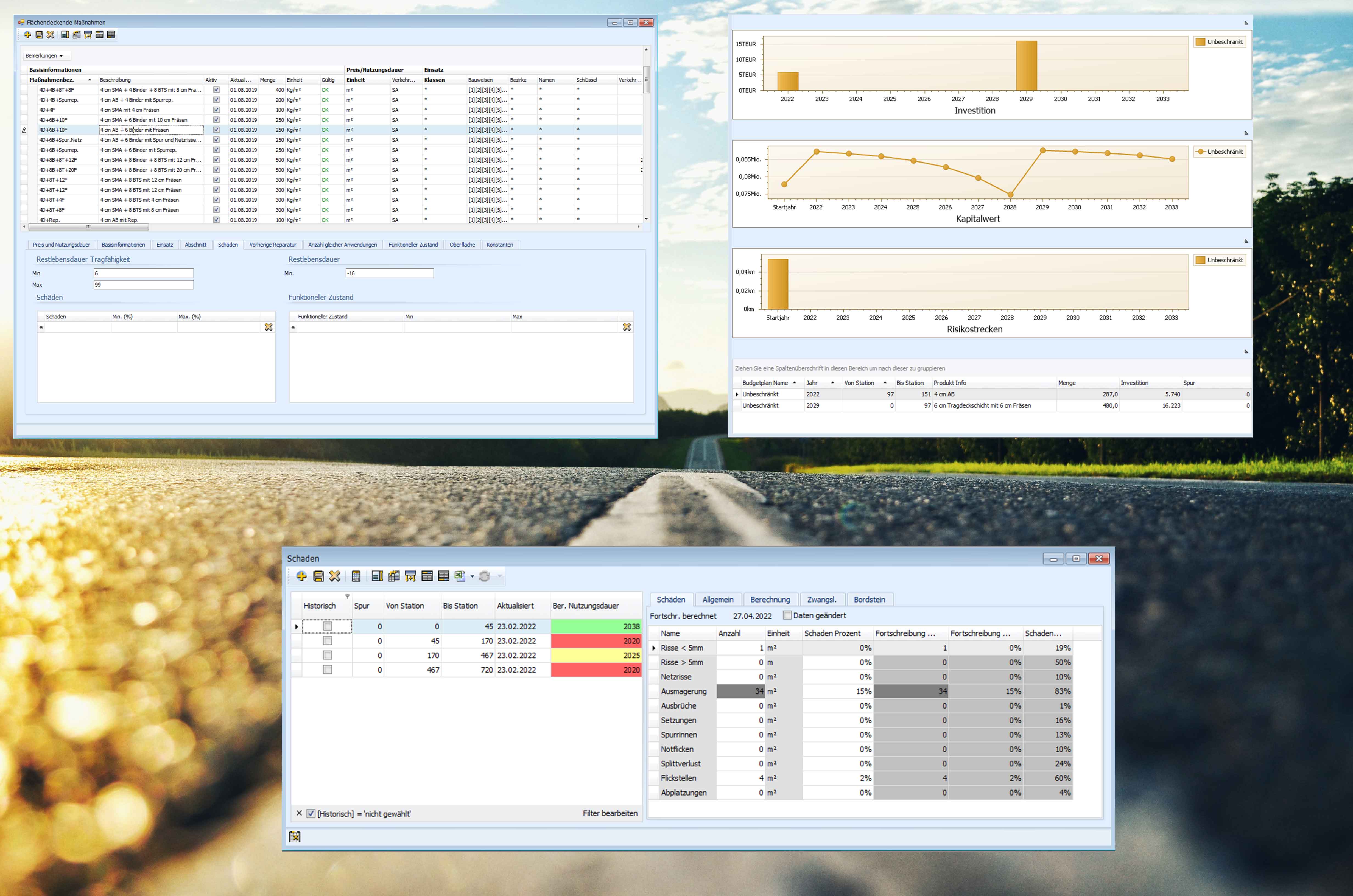Open dropdown arrow next to Excel export icon

pos(472,576)
